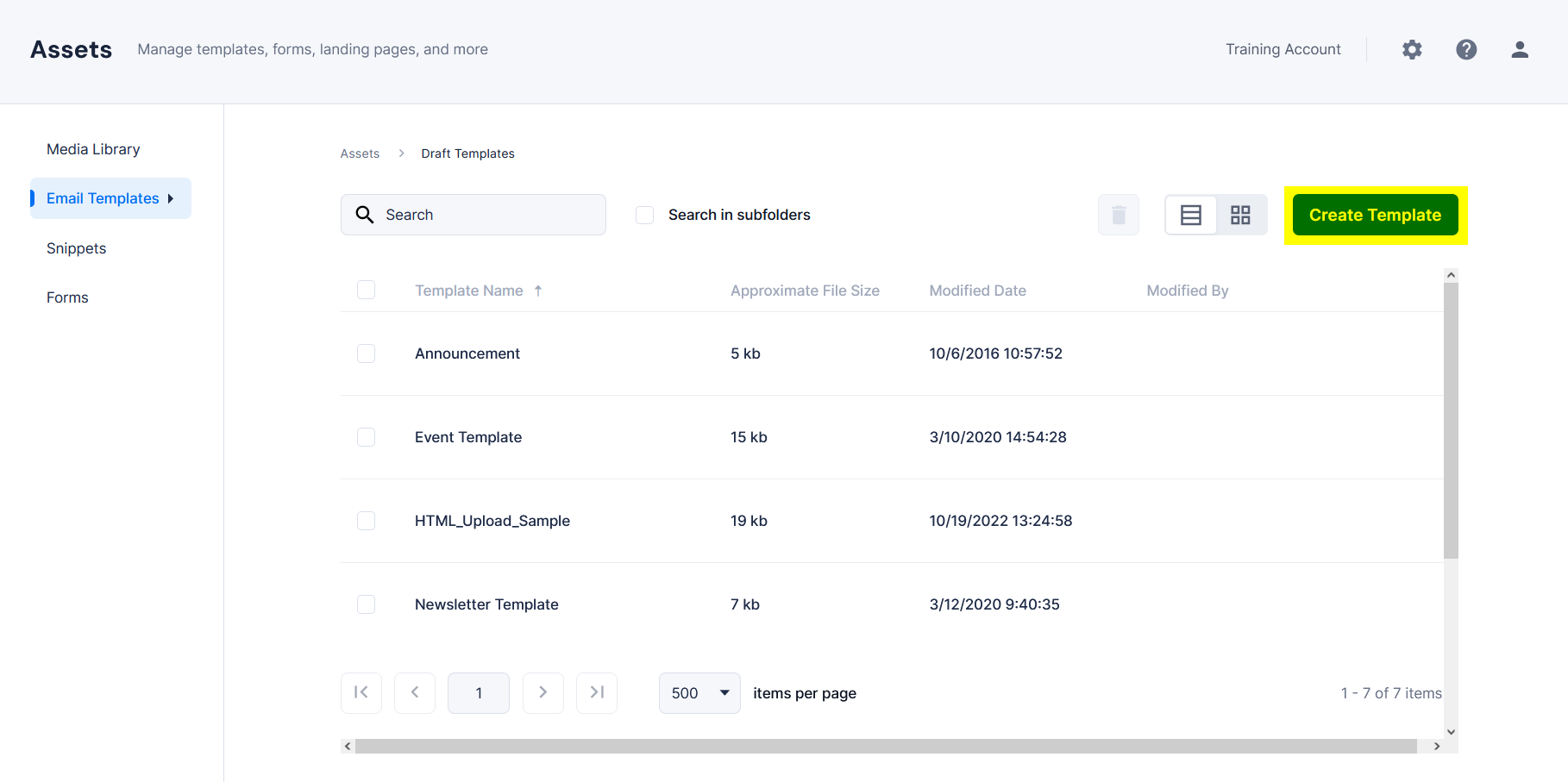Sort by Template Name column header

pos(469,291)
